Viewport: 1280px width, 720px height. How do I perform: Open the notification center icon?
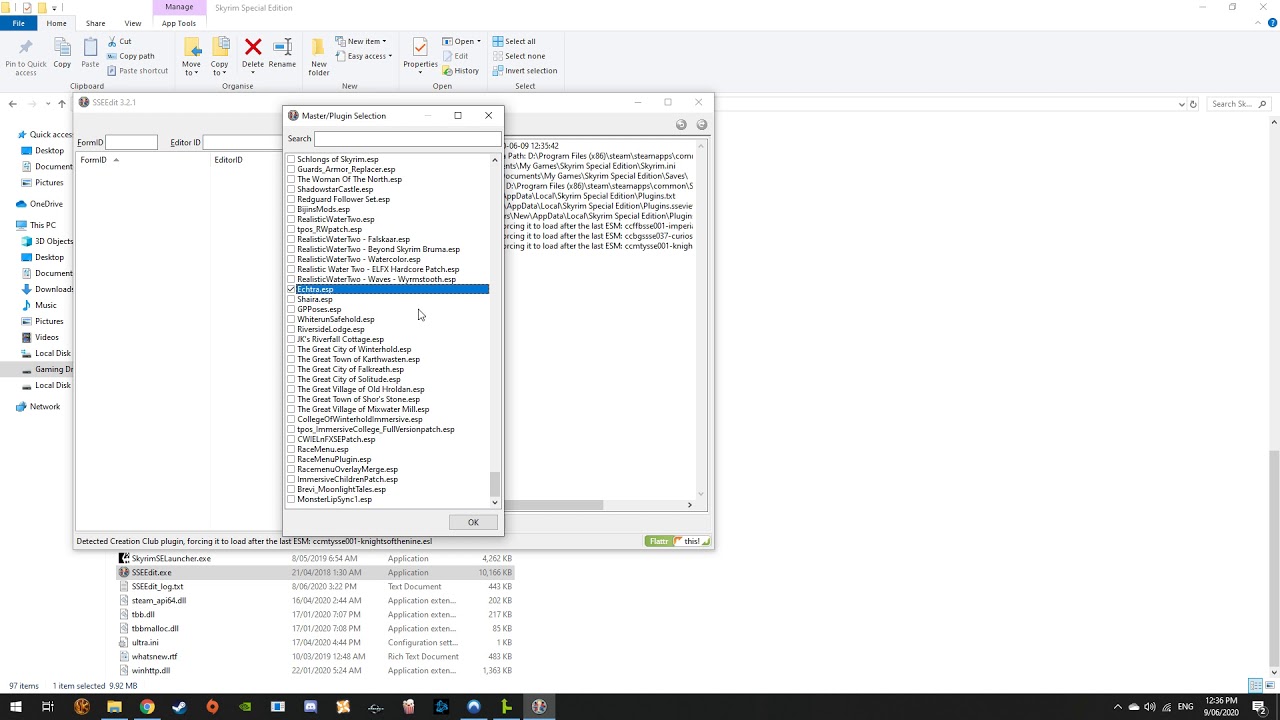click(1262, 707)
